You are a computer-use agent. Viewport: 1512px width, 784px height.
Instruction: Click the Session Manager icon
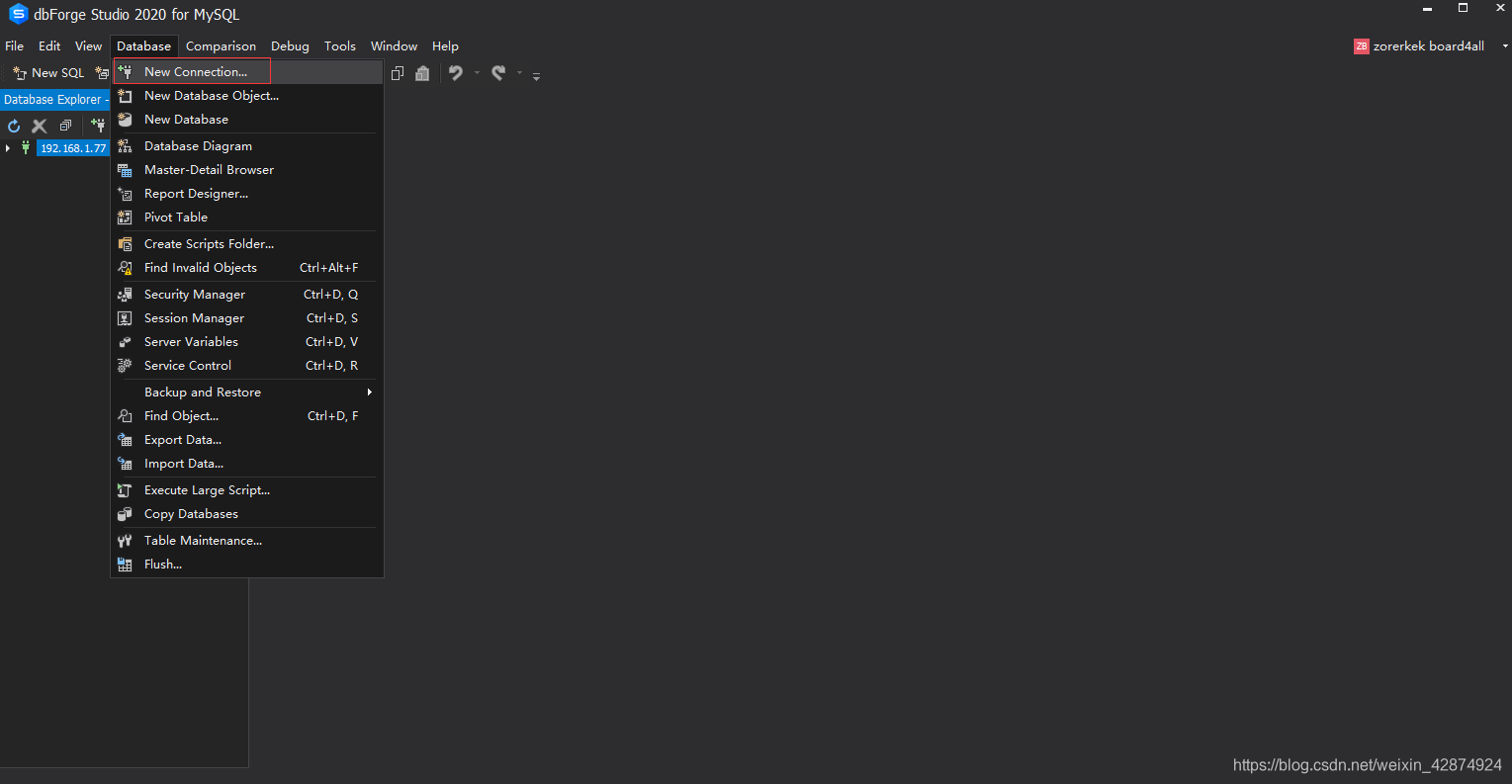pos(125,318)
